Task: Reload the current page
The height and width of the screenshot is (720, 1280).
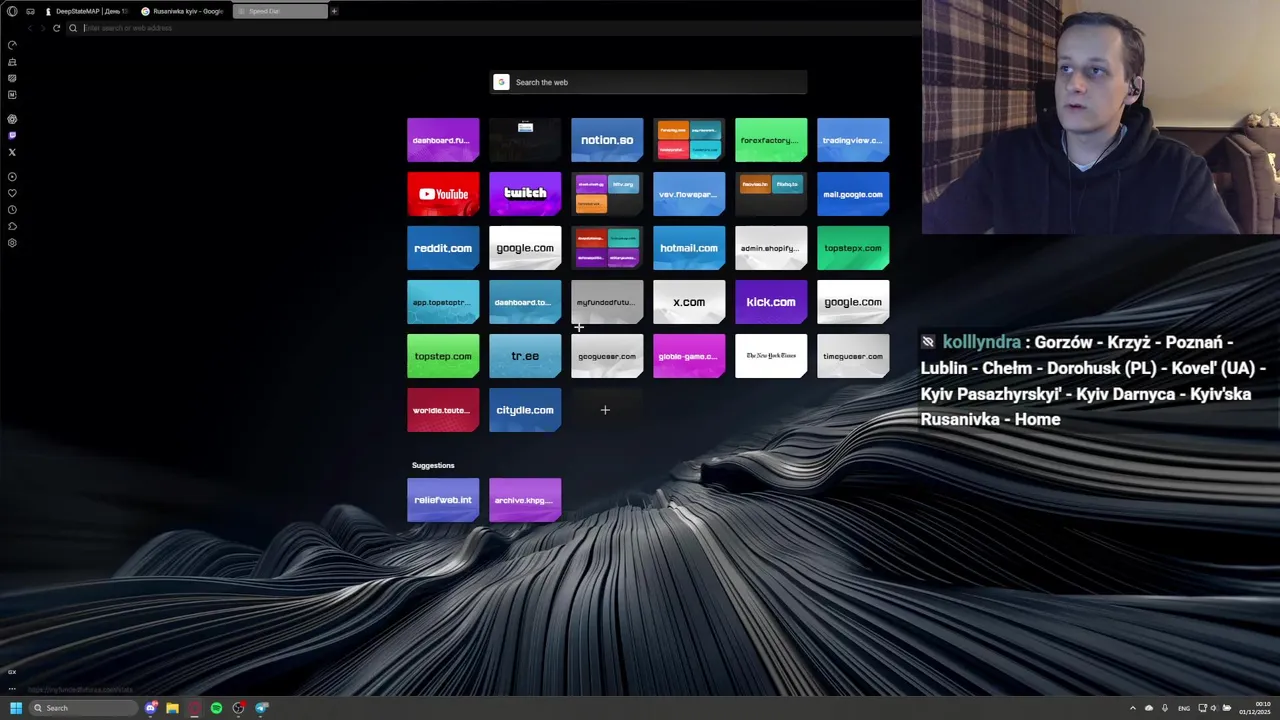Action: tap(56, 28)
